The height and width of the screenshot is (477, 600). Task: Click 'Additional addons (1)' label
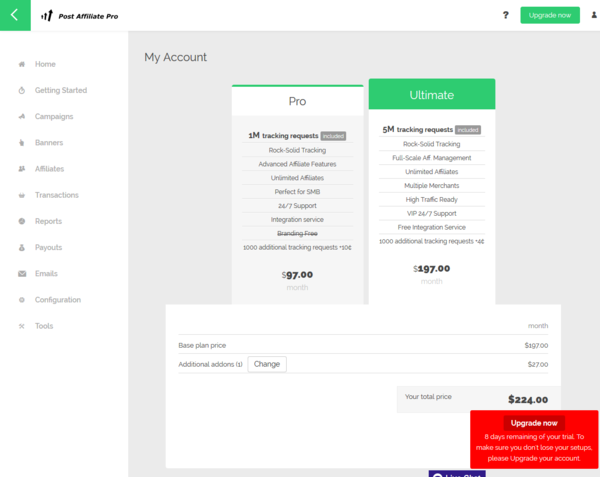pos(210,364)
